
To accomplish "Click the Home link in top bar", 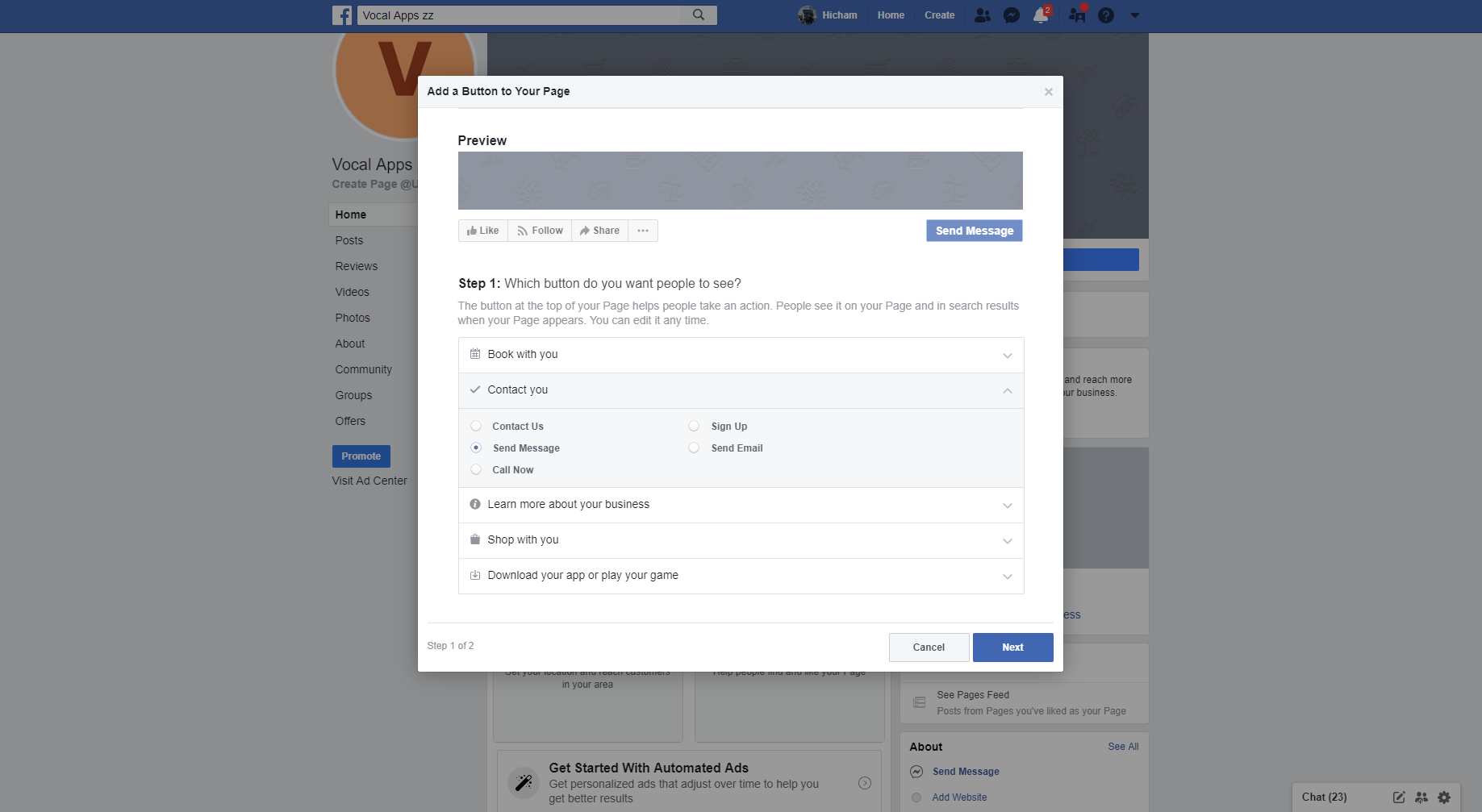I will [x=891, y=15].
